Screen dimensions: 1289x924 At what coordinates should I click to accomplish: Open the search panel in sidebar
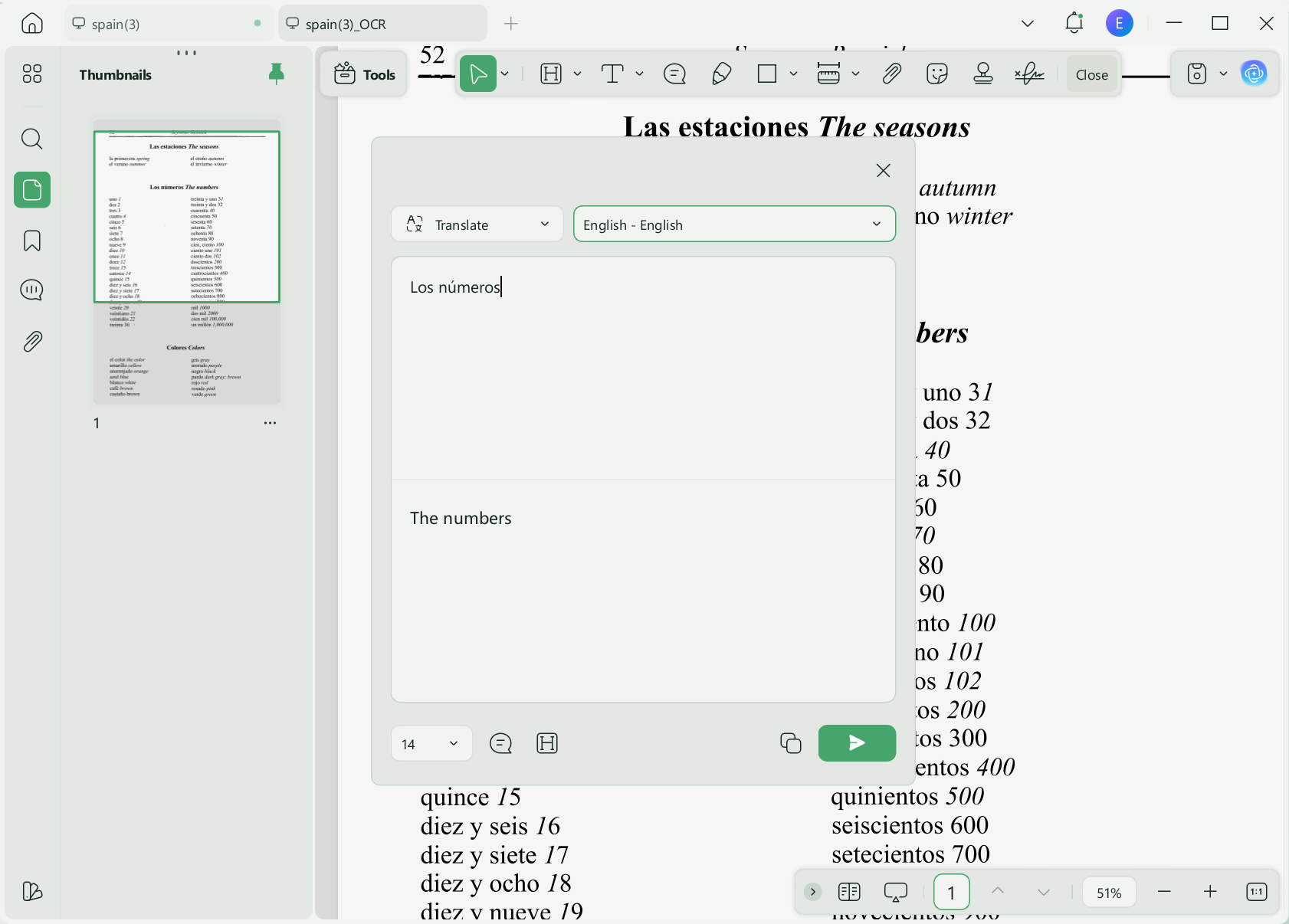point(32,139)
